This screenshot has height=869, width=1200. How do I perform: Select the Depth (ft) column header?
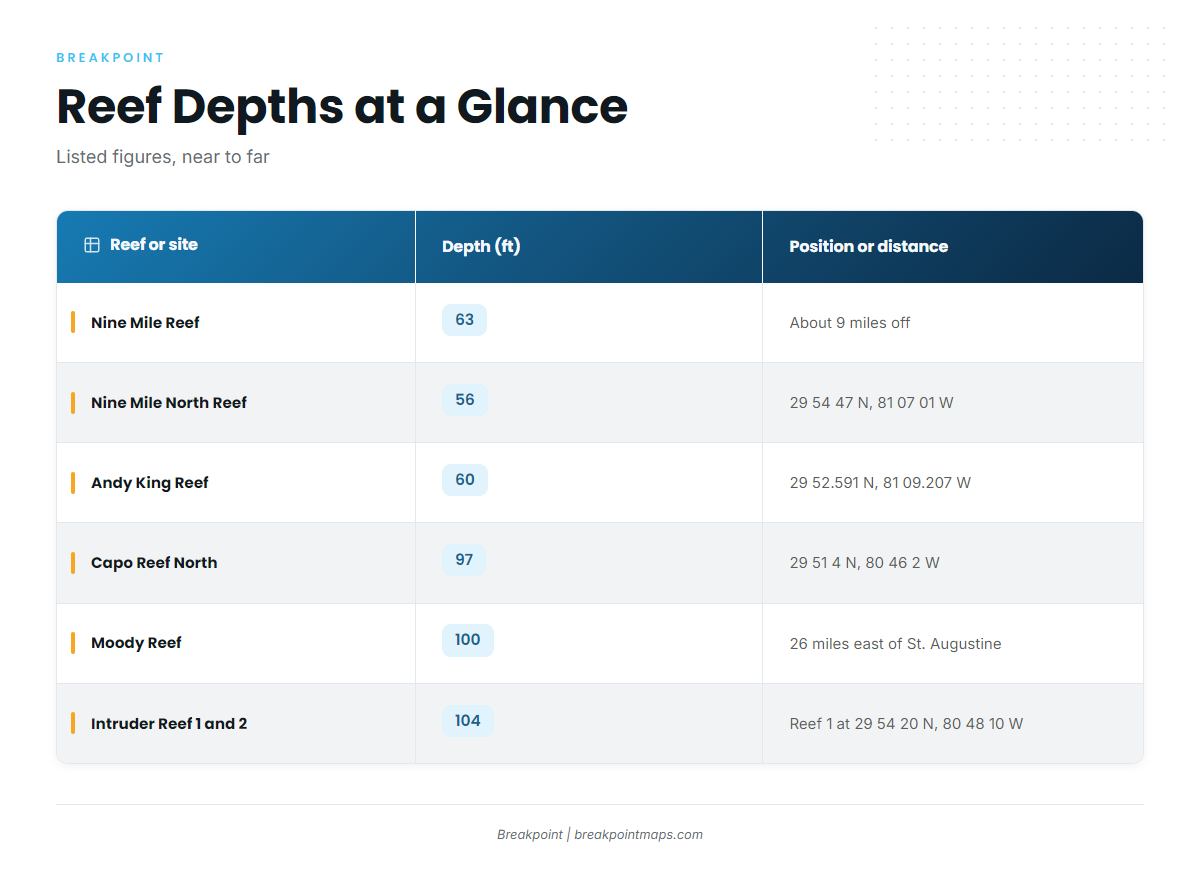pos(481,246)
